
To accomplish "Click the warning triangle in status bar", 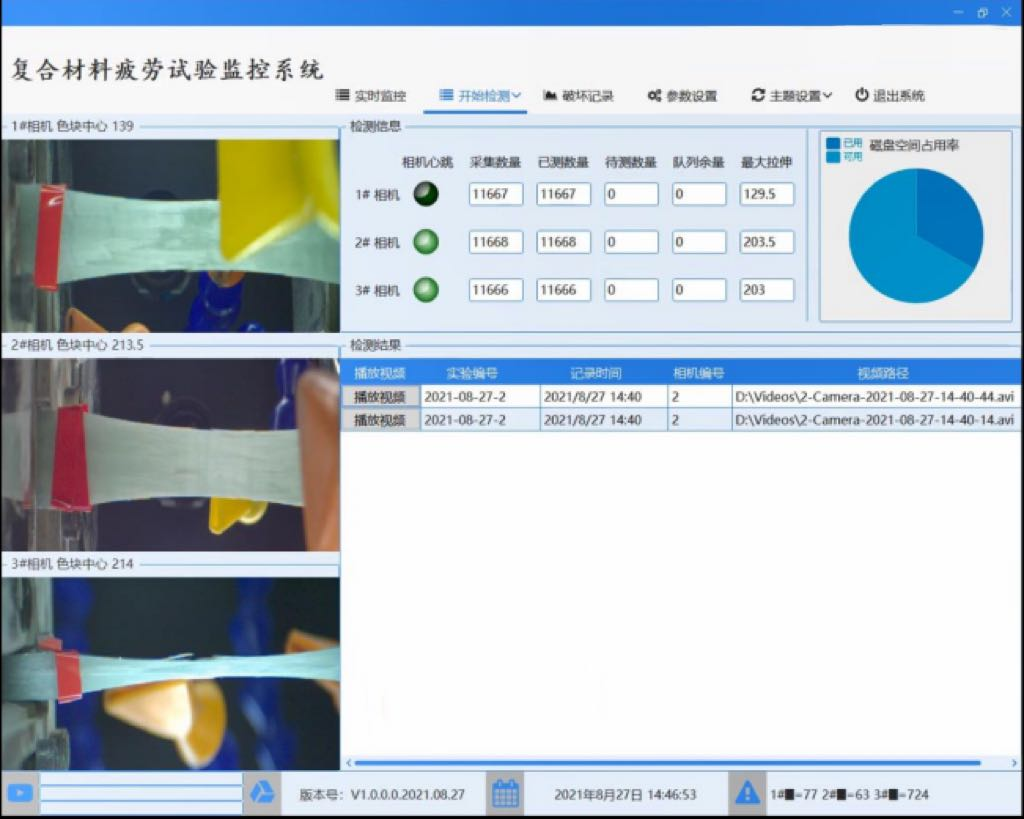I will coord(748,793).
